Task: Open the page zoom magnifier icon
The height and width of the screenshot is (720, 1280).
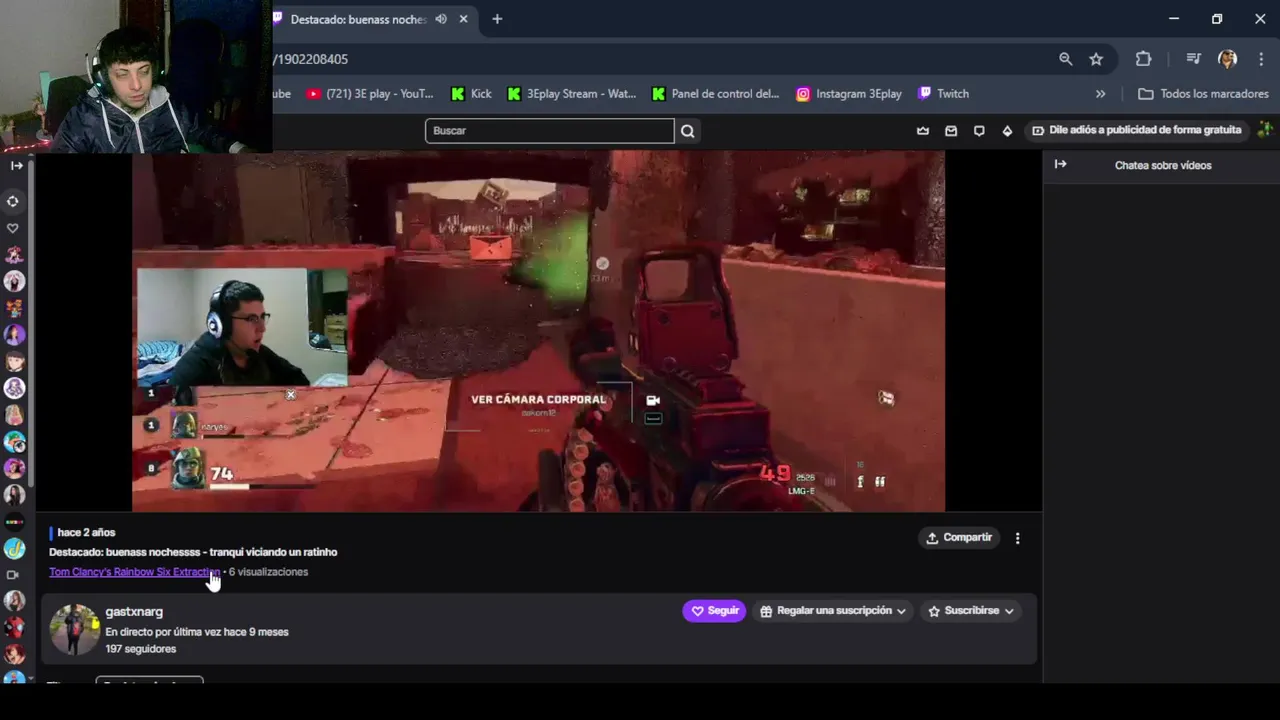Action: click(1066, 59)
